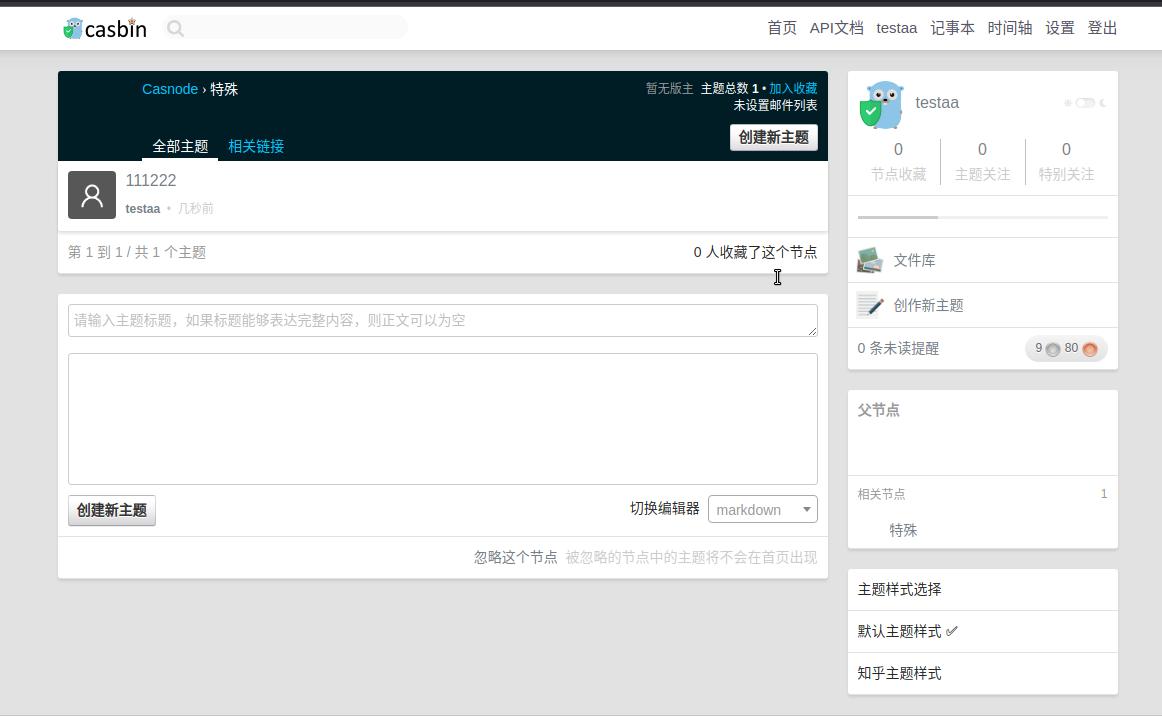Click testaa's gopher avatar in the sidebar
Viewport: 1162px width, 718px height.
click(x=882, y=103)
